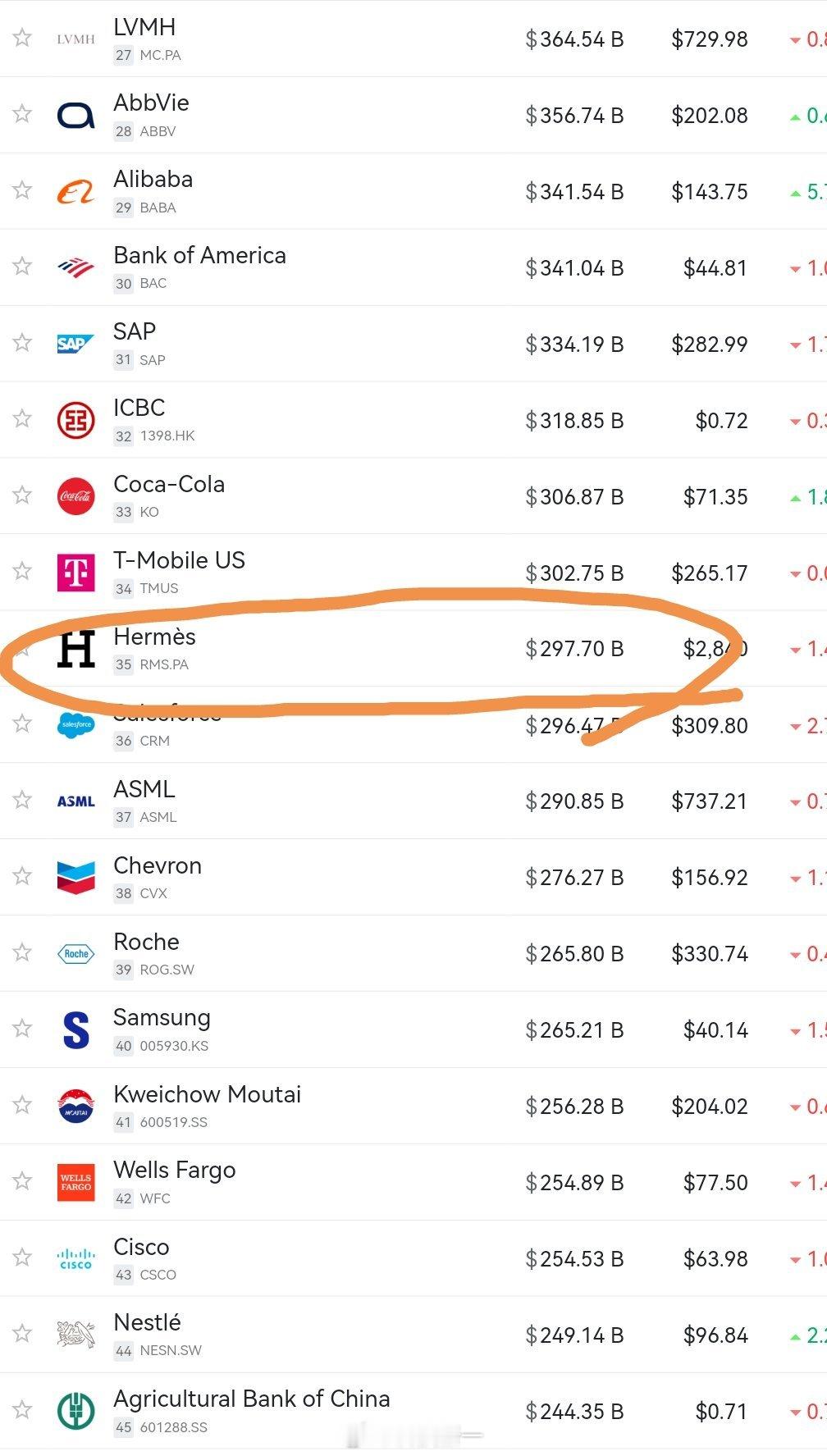Click the Bank of America flag logo
The height and width of the screenshot is (1456, 827).
pyautogui.click(x=75, y=267)
